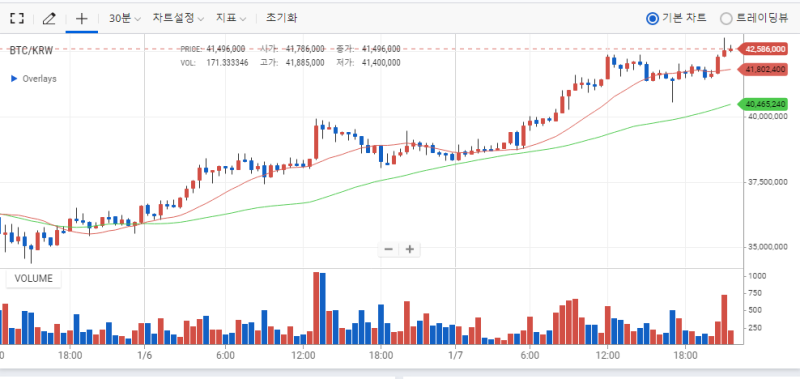This screenshot has width=800, height=379.
Task: Open the 지표 indicators dropdown
Action: [x=231, y=18]
